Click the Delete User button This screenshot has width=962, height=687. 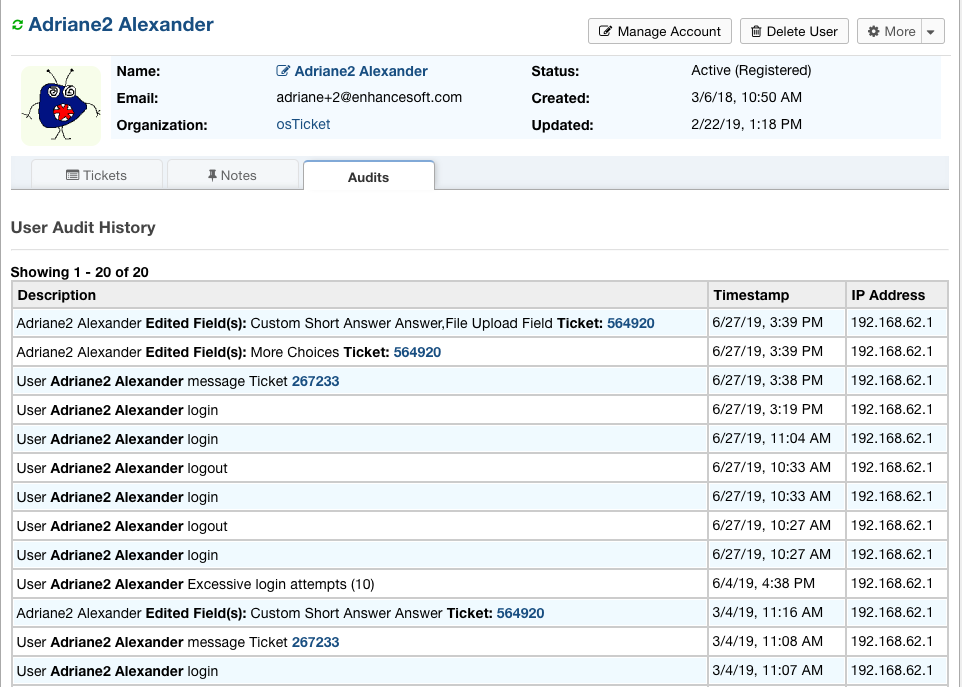[x=794, y=31]
